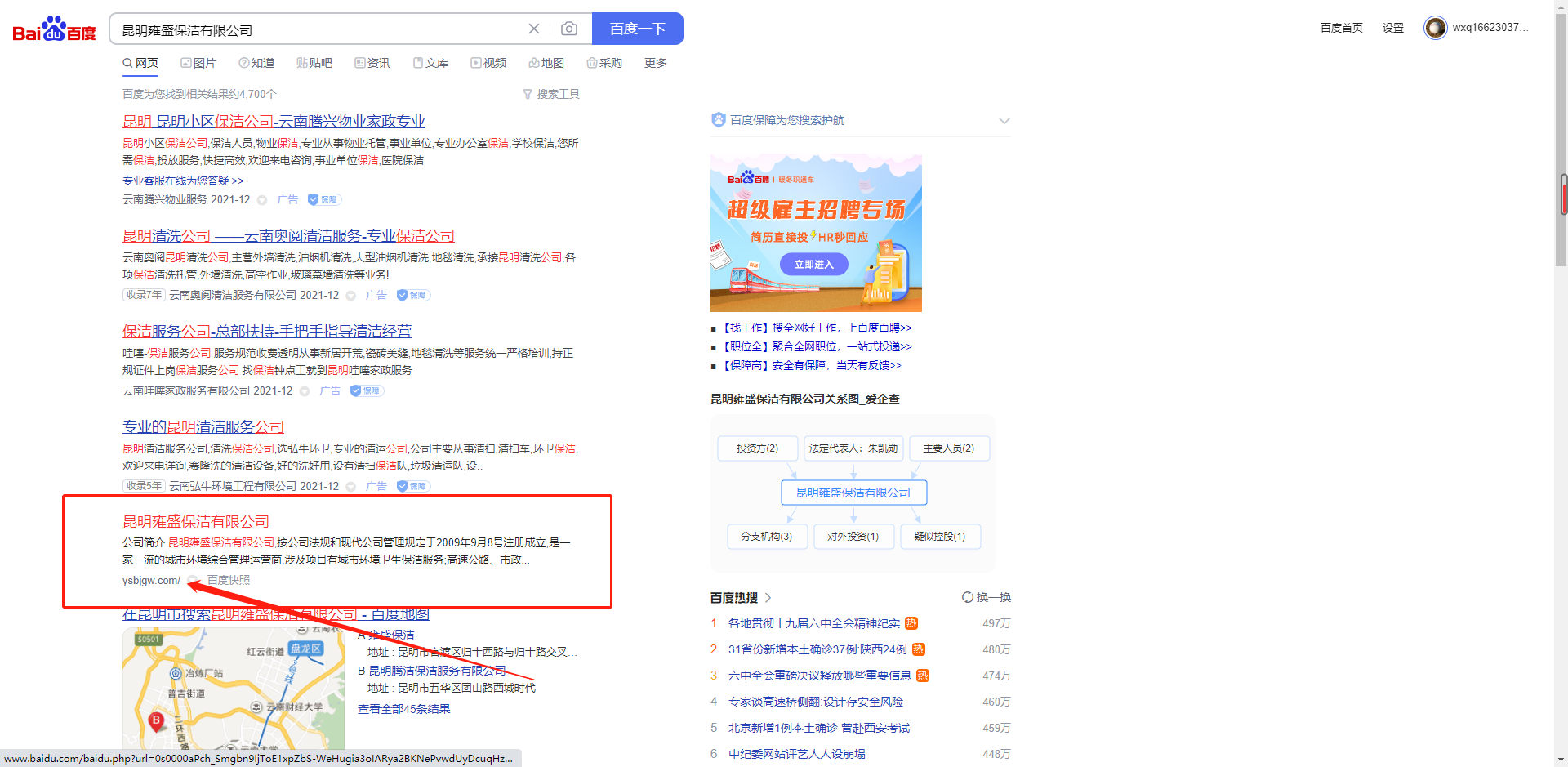Screen dimensions: 1568x767
Task: Select the 网页 tab
Action: click(x=140, y=63)
